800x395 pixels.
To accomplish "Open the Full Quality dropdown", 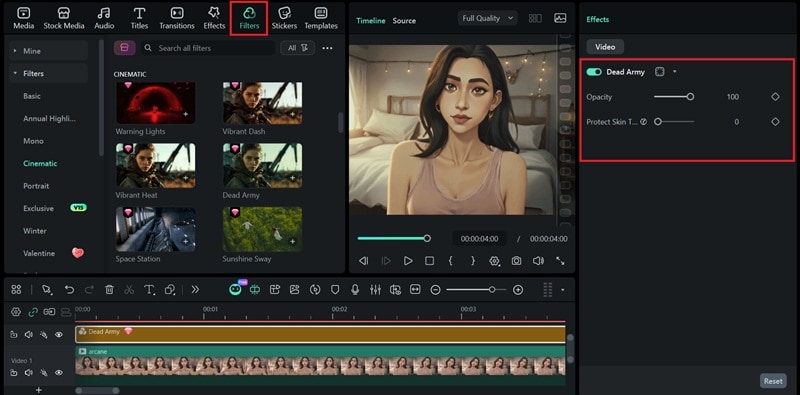I will [x=488, y=18].
